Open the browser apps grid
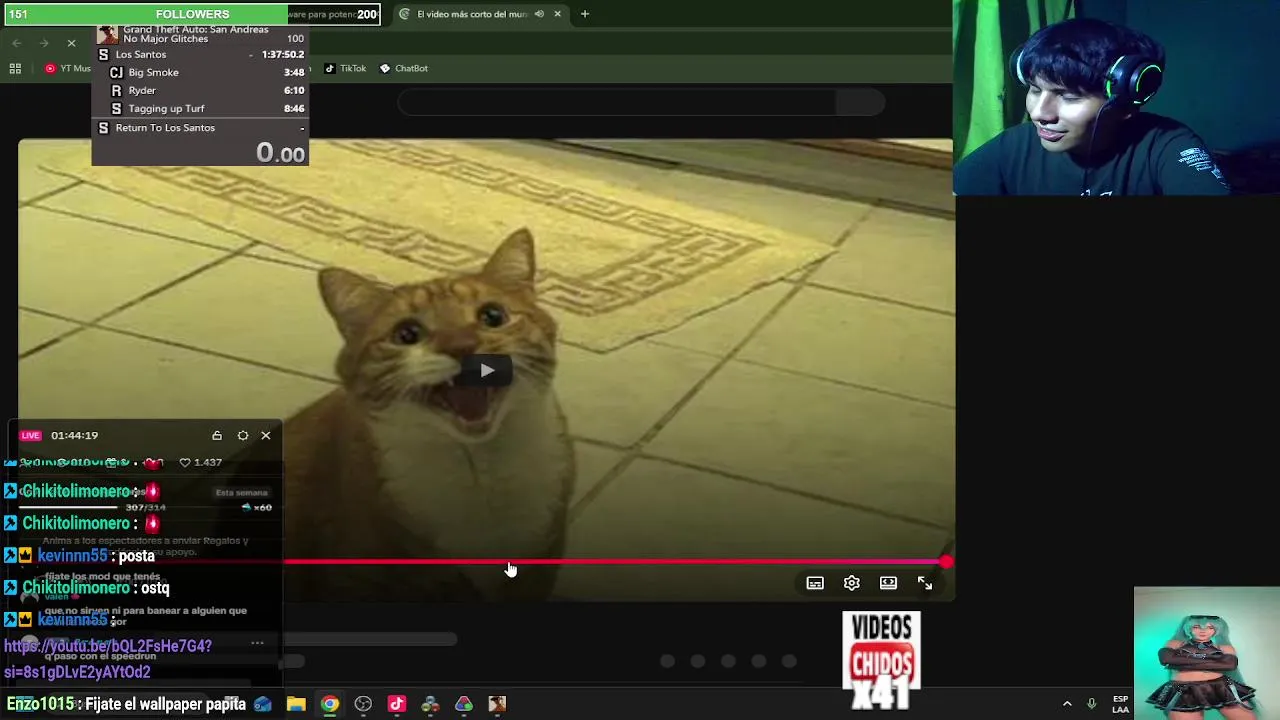 point(15,68)
